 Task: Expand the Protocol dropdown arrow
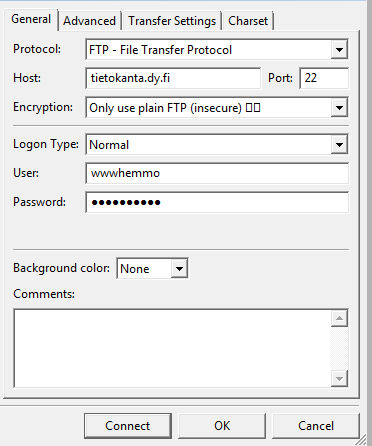pos(339,50)
